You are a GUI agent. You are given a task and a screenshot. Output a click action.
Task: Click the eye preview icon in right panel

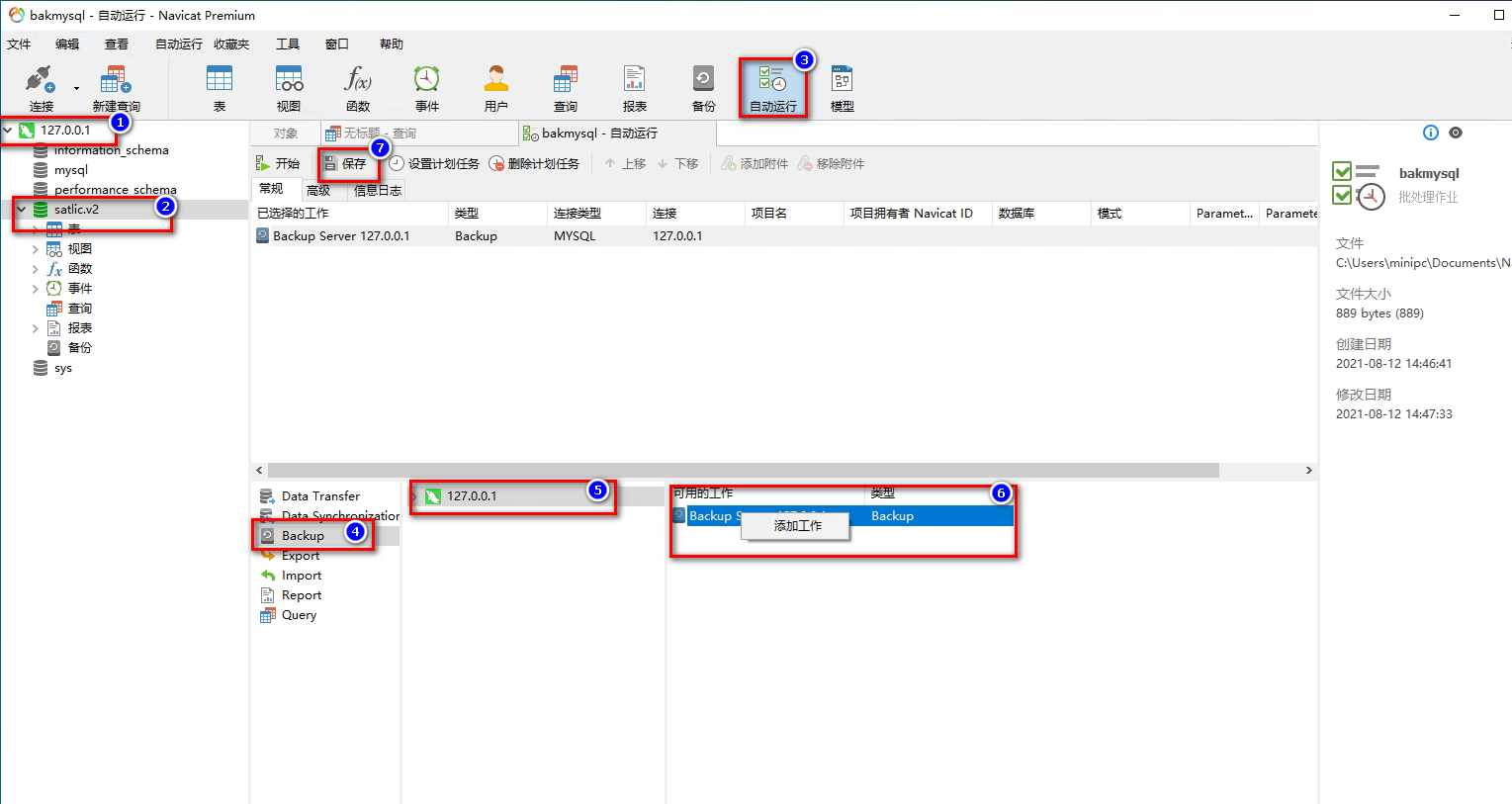[1456, 133]
